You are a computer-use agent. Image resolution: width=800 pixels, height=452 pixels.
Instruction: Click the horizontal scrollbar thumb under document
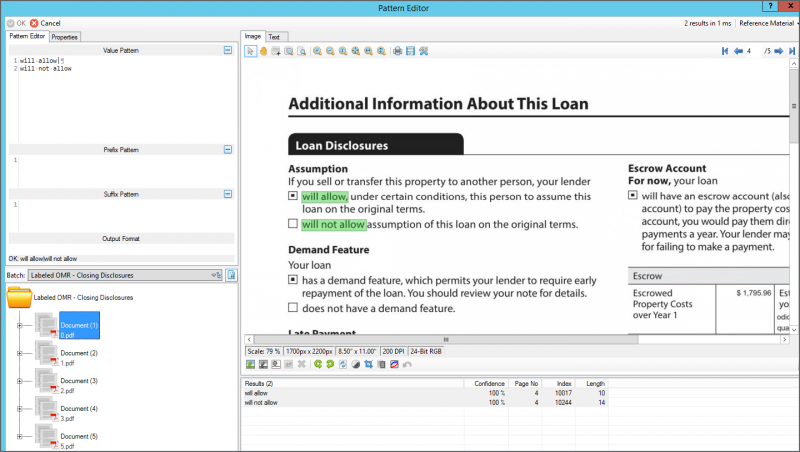pos(445,339)
